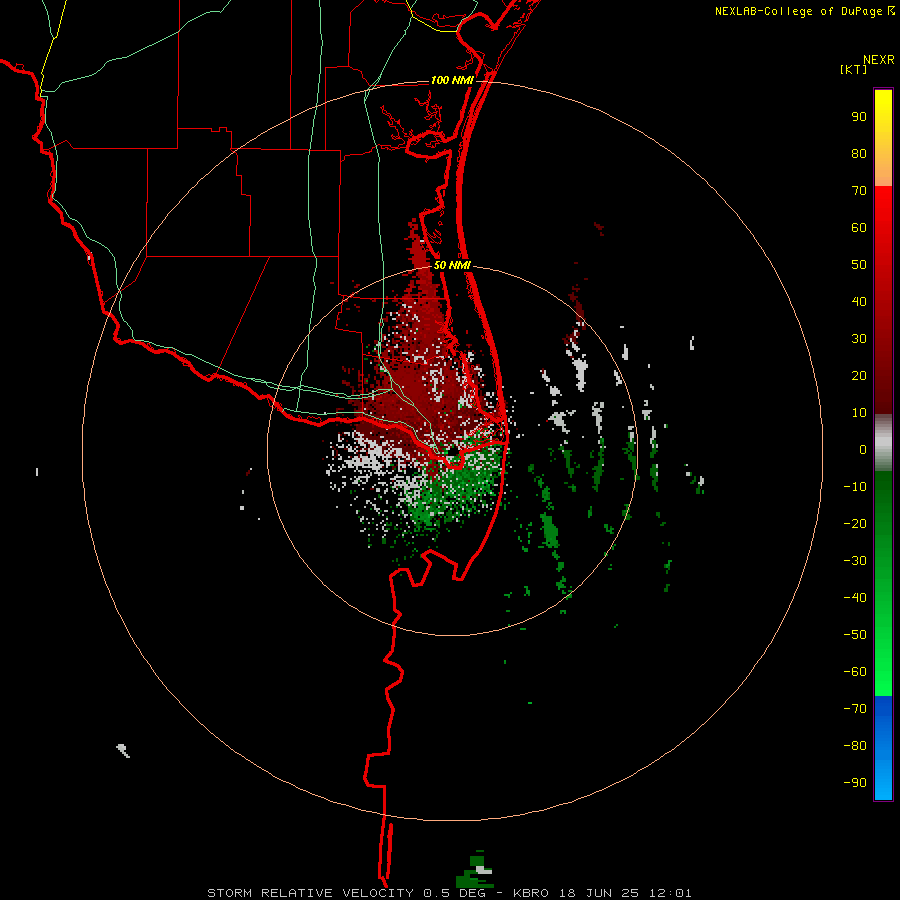
Task: Click the 30 value on the velocity scale
Action: pyautogui.click(x=859, y=339)
